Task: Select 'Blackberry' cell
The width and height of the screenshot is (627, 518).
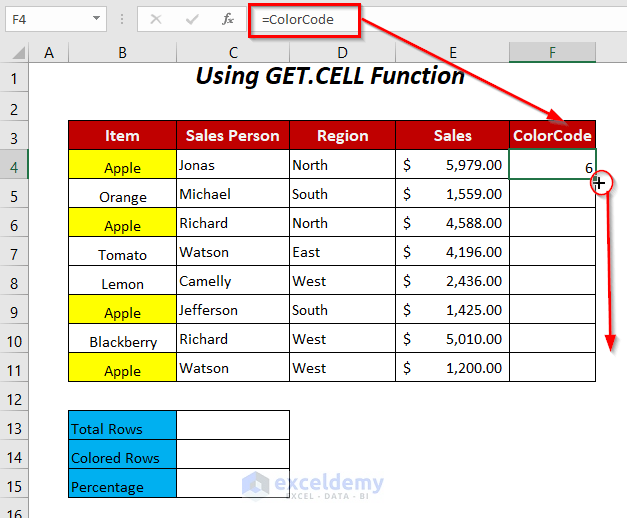Action: pos(122,338)
